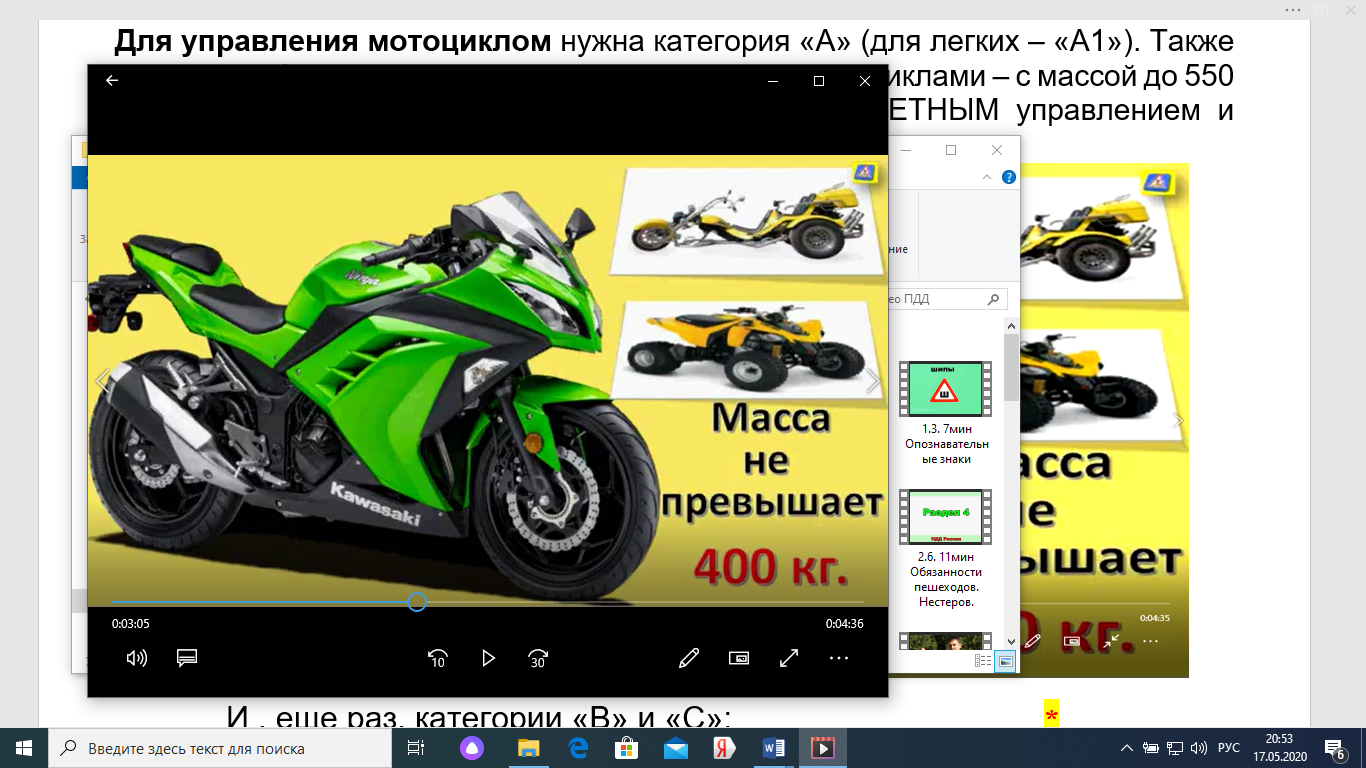The image size is (1366, 768).
Task: Minimize the File Explorer window
Action: (x=905, y=150)
